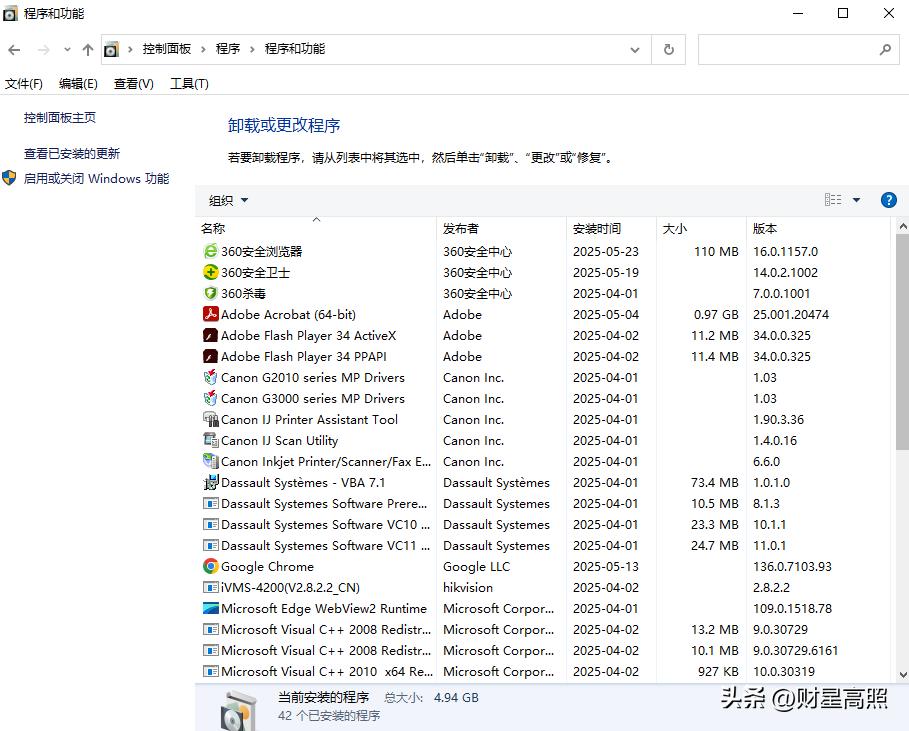Screen dimensions: 909x731
Task: Select the Google Chrome icon
Action: [210, 566]
